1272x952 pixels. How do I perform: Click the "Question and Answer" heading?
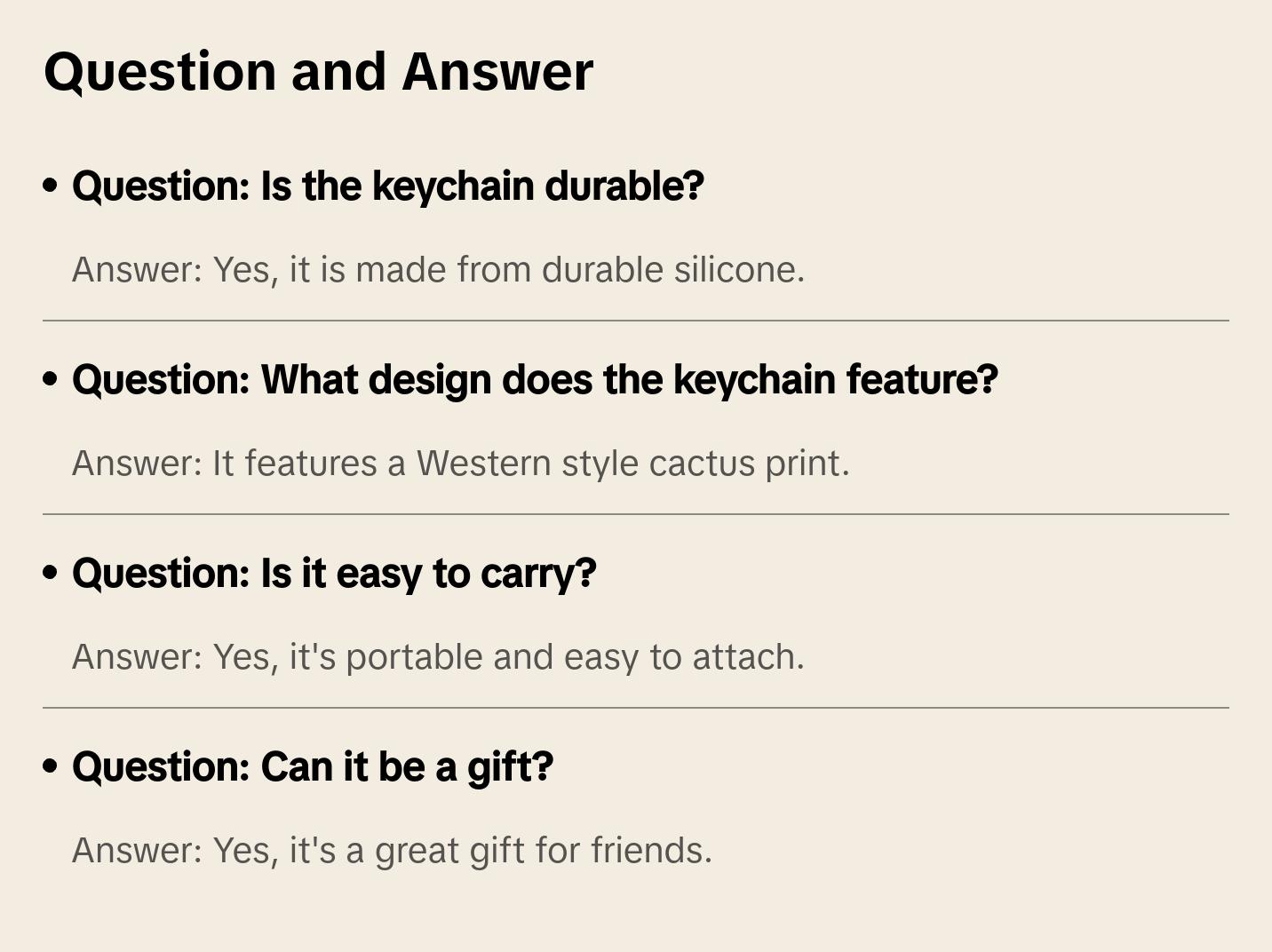pos(318,72)
